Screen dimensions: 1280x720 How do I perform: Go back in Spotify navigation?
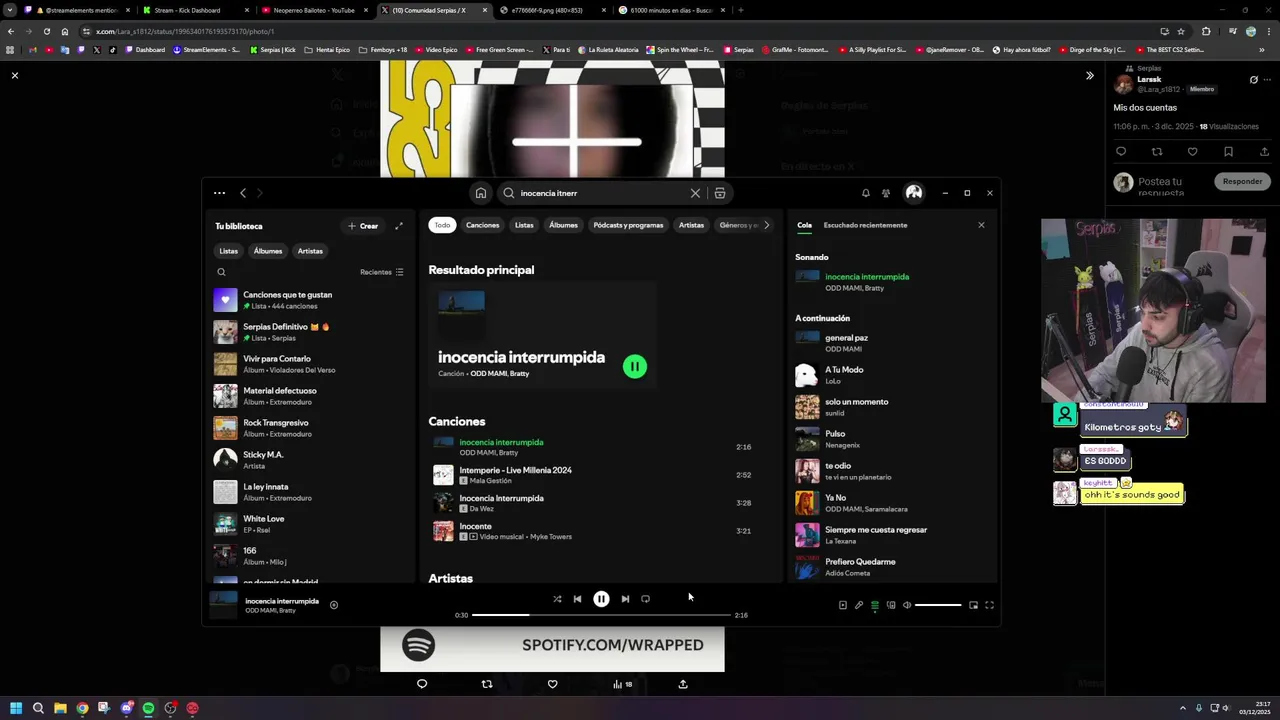[243, 193]
